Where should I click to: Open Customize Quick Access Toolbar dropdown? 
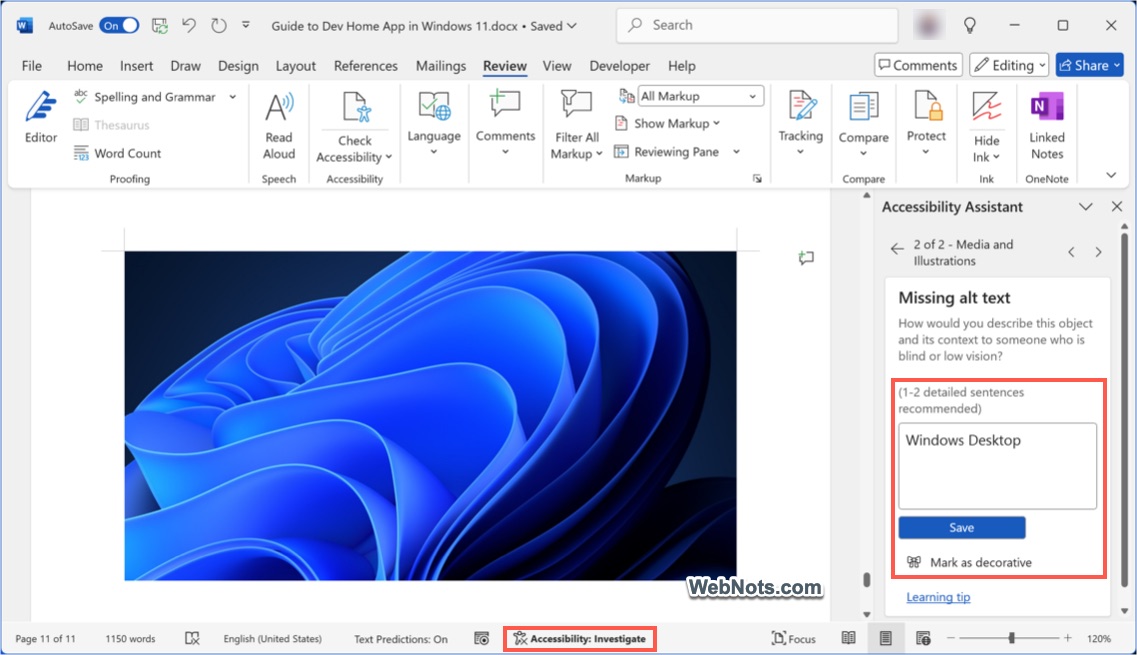click(246, 25)
